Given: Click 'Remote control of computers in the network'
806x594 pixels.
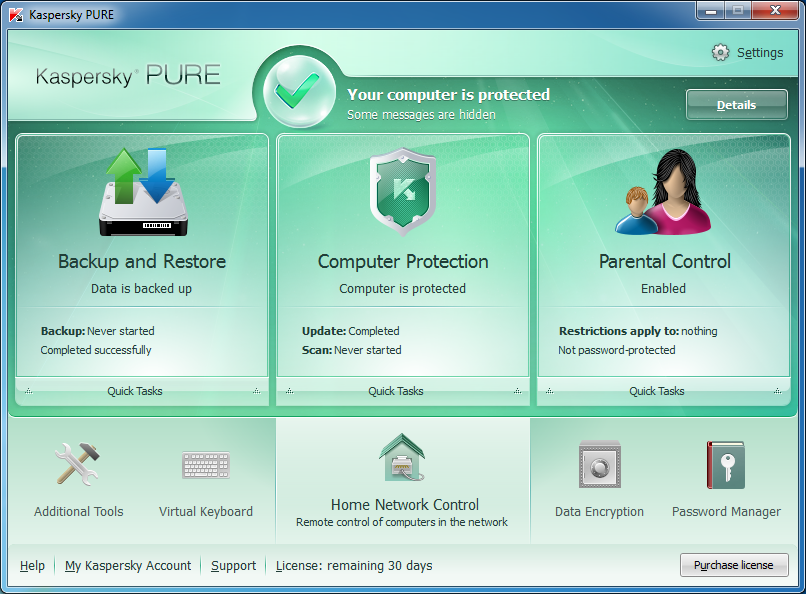Looking at the screenshot, I should [x=402, y=522].
